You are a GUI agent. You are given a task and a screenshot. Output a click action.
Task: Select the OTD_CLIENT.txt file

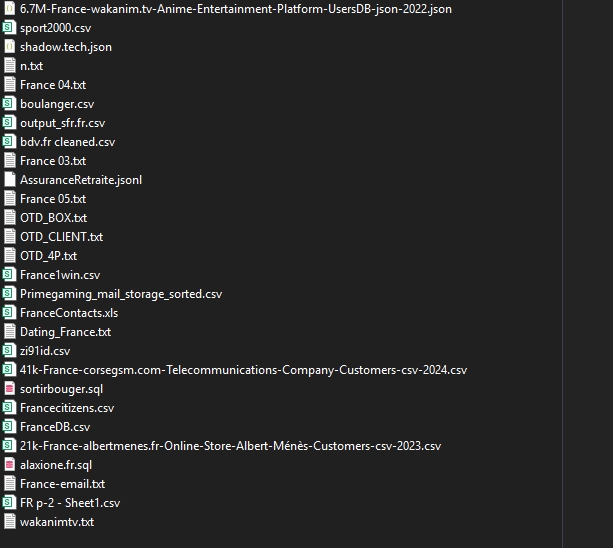[x=61, y=237]
